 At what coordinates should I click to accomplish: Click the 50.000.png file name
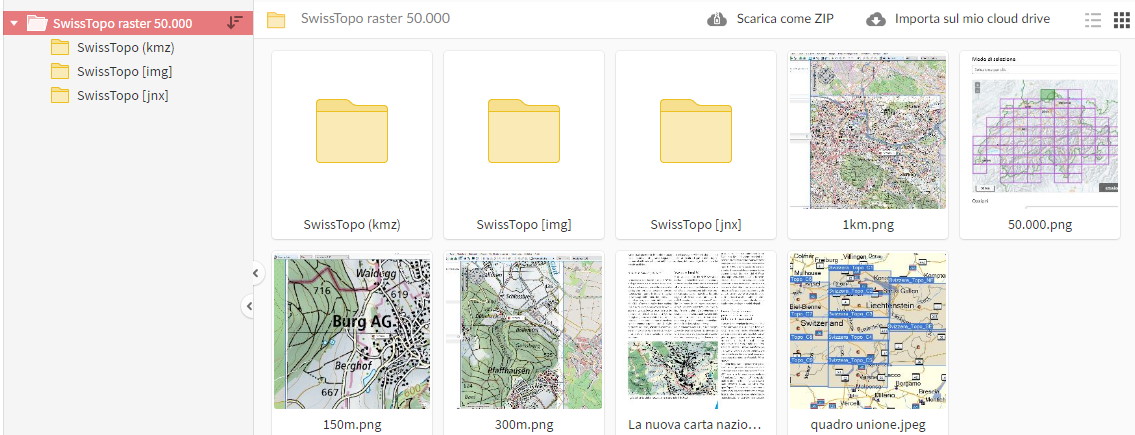[x=1040, y=224]
